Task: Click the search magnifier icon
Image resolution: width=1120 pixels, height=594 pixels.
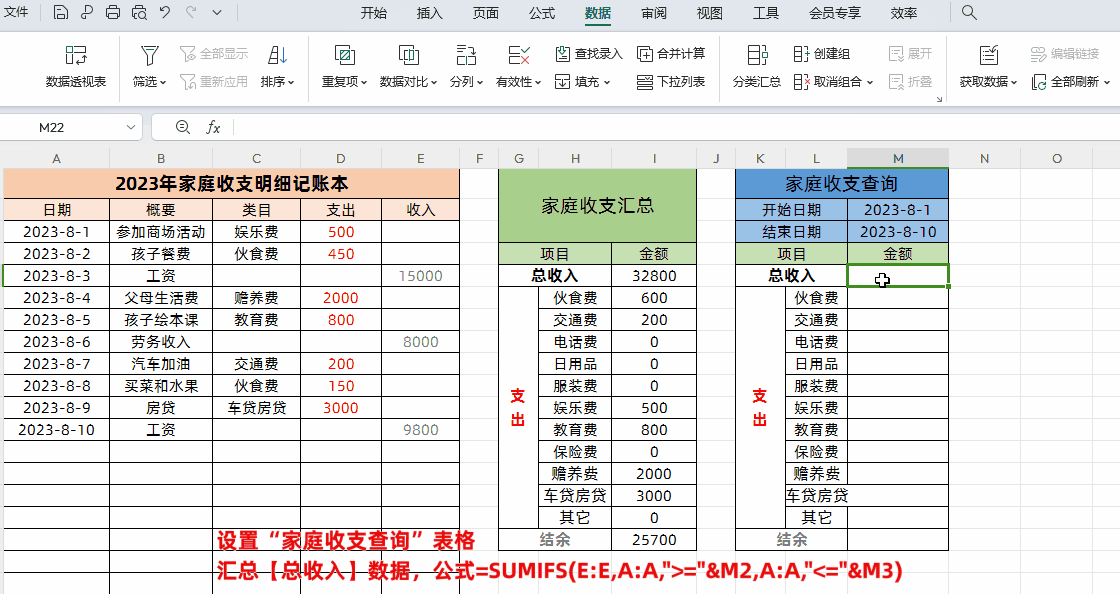Action: point(969,12)
